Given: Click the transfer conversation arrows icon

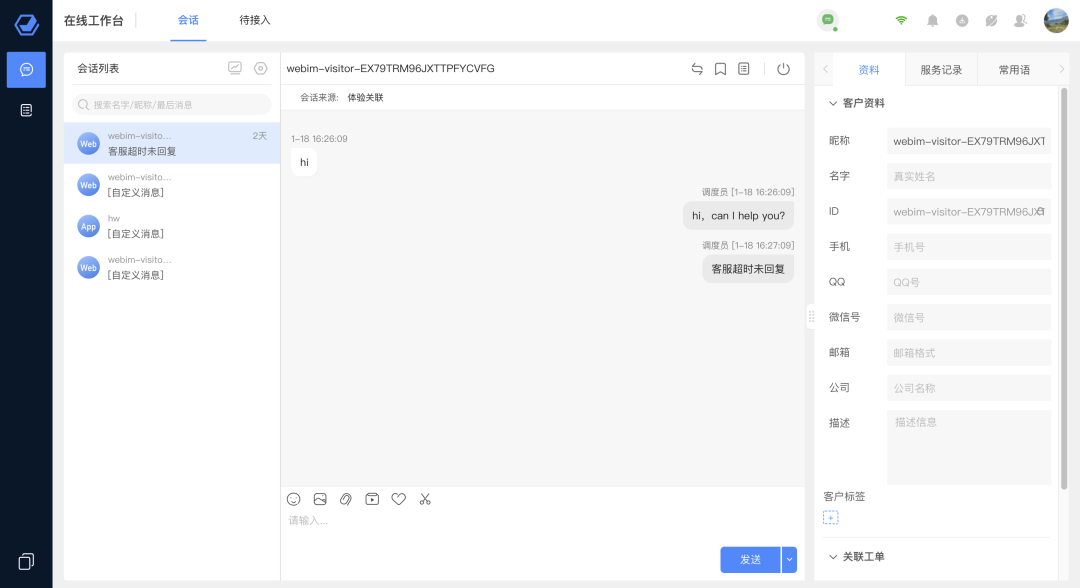Looking at the screenshot, I should pyautogui.click(x=697, y=69).
